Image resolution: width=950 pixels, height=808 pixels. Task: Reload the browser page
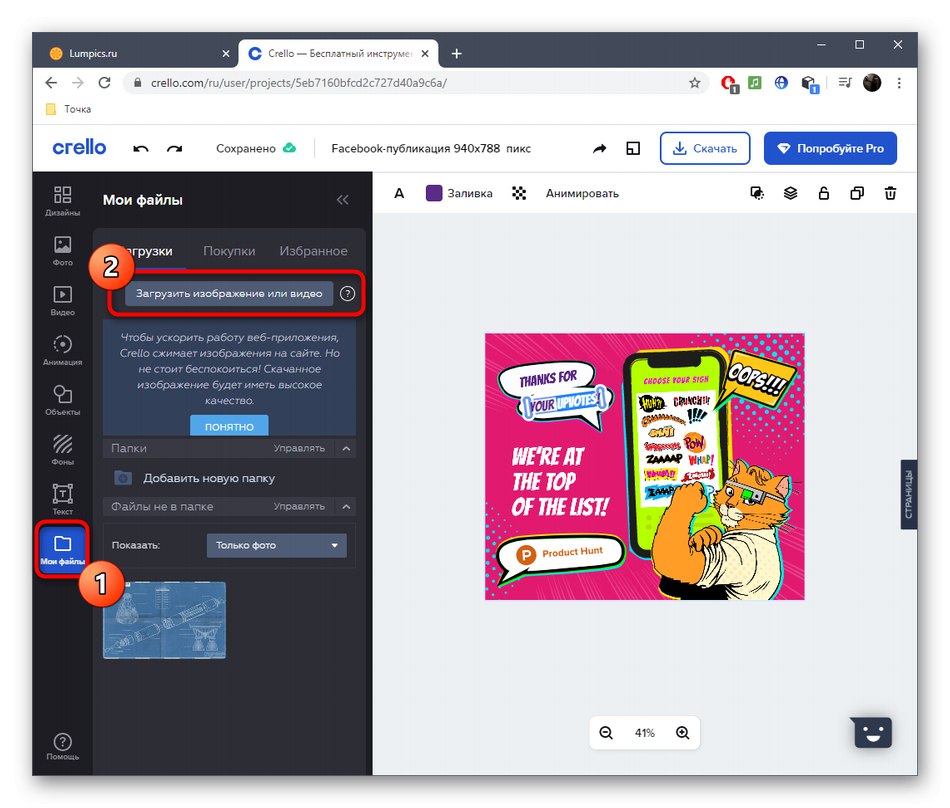(104, 83)
